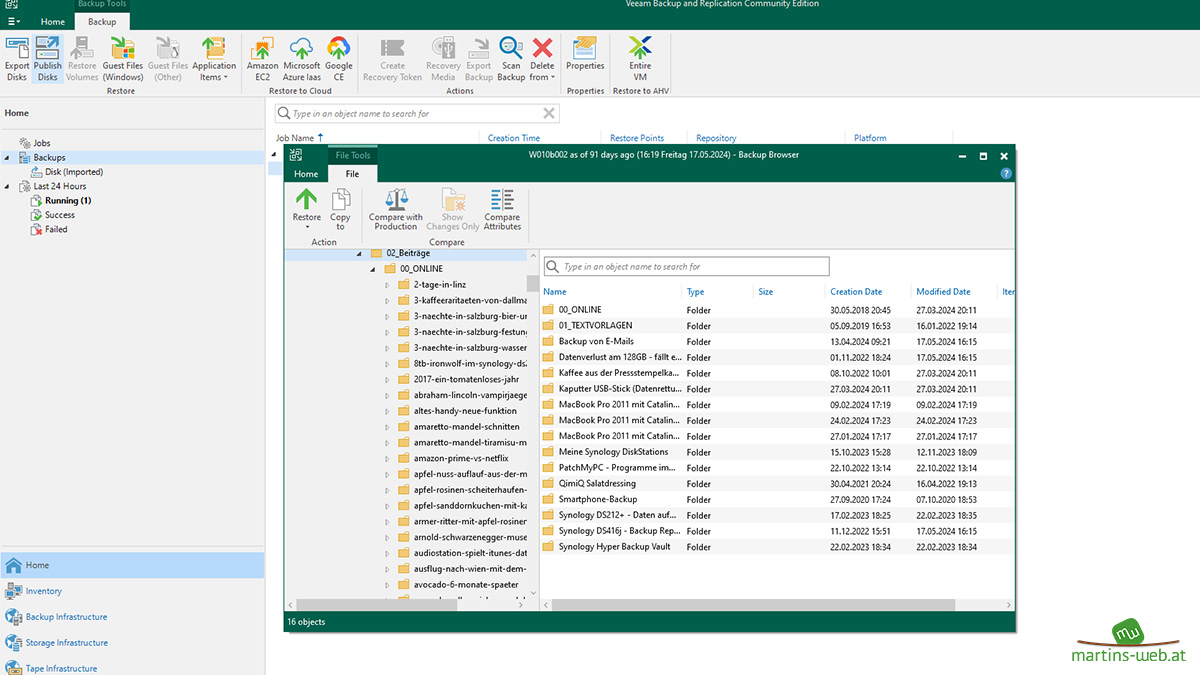The height and width of the screenshot is (675, 1200).
Task: Choose Amazon EC2 restore to cloud
Action: [263, 59]
